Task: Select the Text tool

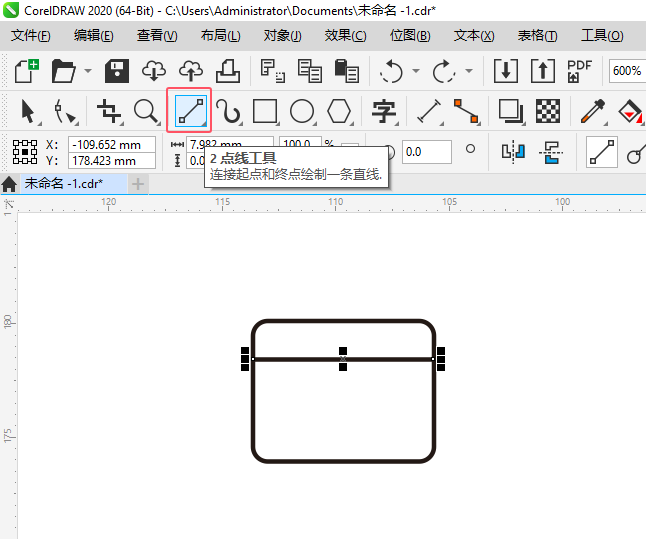Action: (384, 111)
